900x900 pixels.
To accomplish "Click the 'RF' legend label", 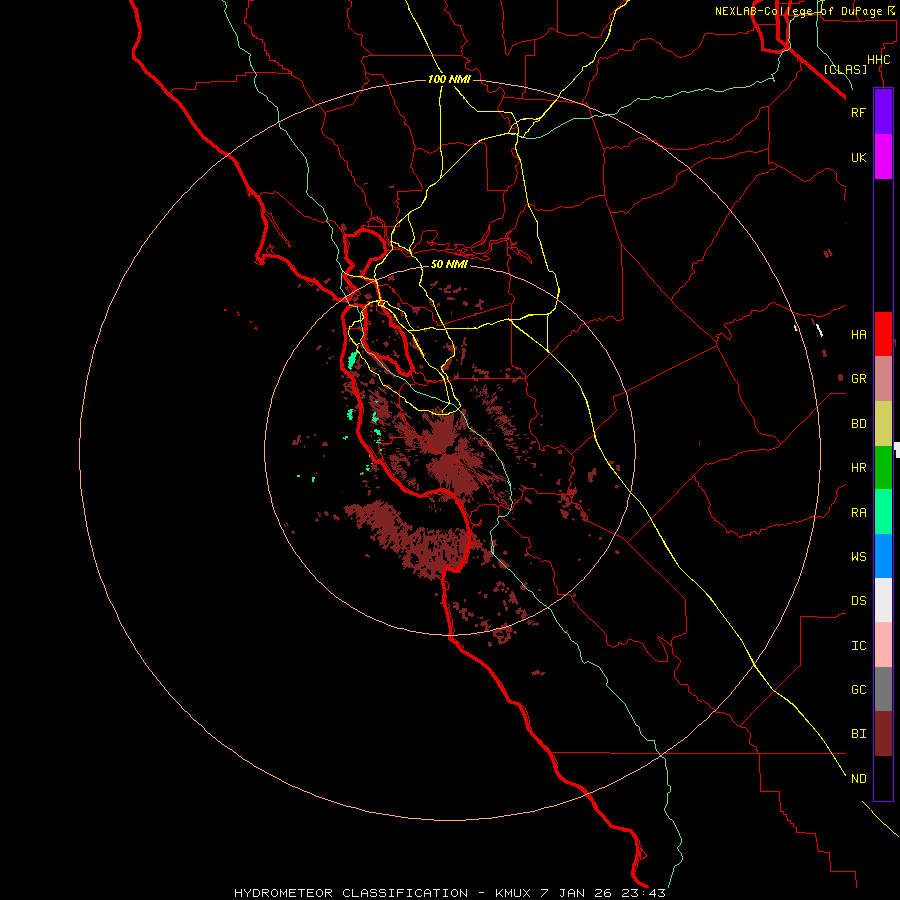I will tap(858, 112).
